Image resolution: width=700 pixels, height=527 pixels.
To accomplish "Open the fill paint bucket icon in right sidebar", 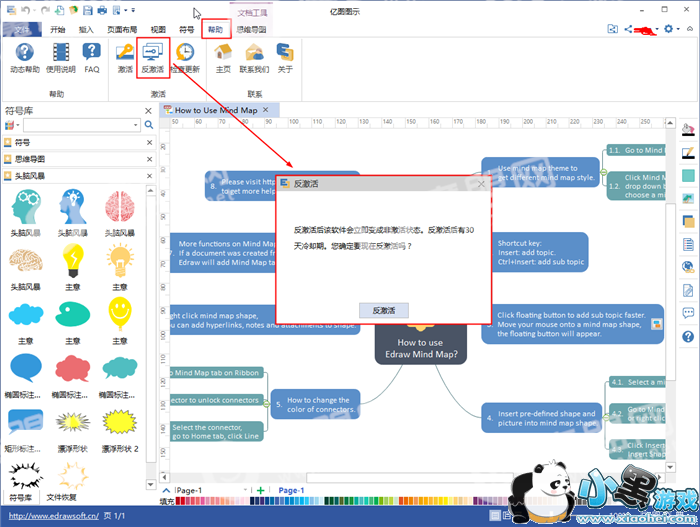I will (x=688, y=130).
